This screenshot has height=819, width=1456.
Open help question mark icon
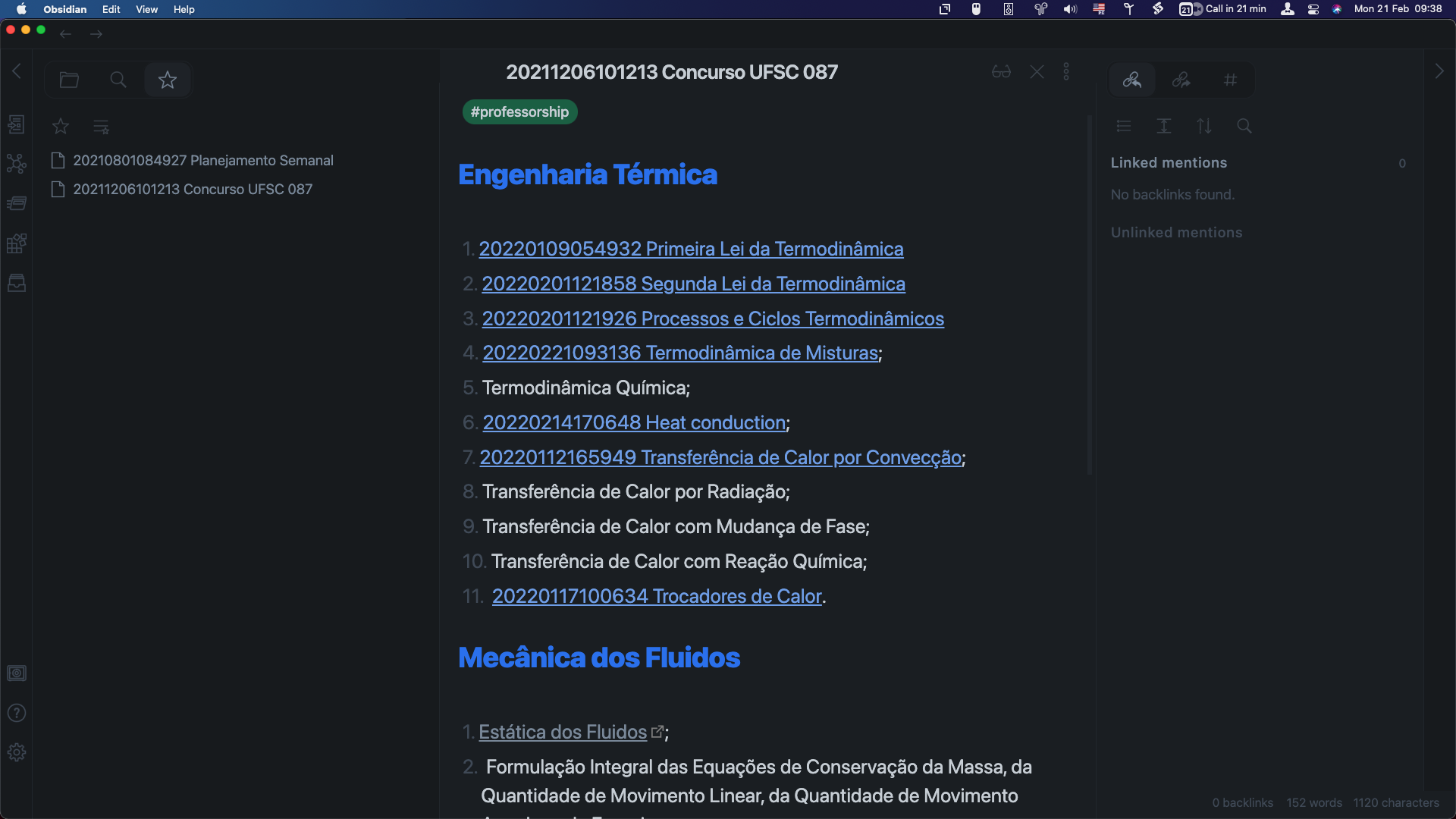(16, 713)
